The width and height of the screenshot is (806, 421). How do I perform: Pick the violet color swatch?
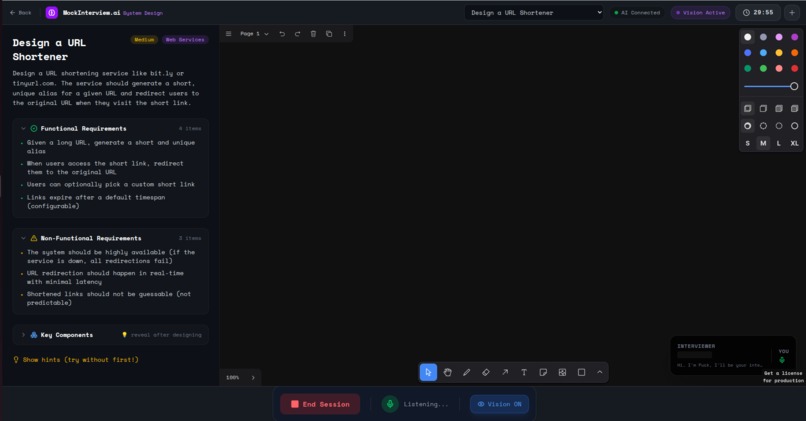tap(795, 37)
